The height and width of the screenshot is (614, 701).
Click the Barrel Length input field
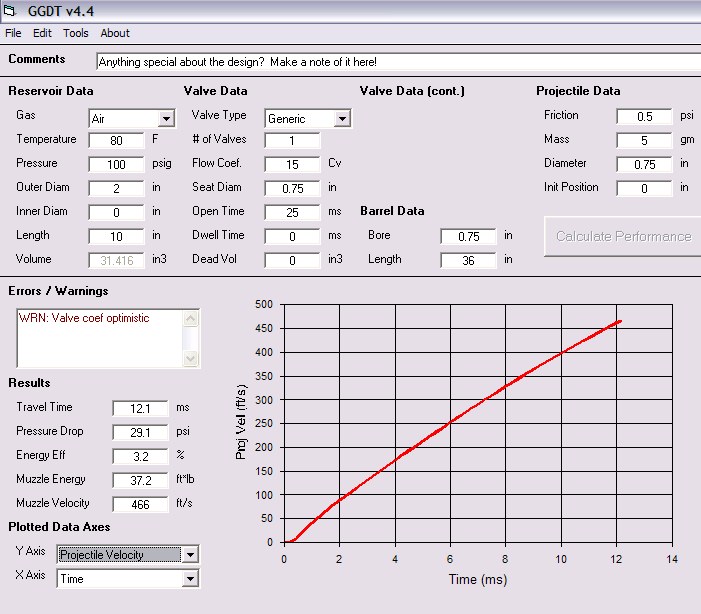coord(468,260)
